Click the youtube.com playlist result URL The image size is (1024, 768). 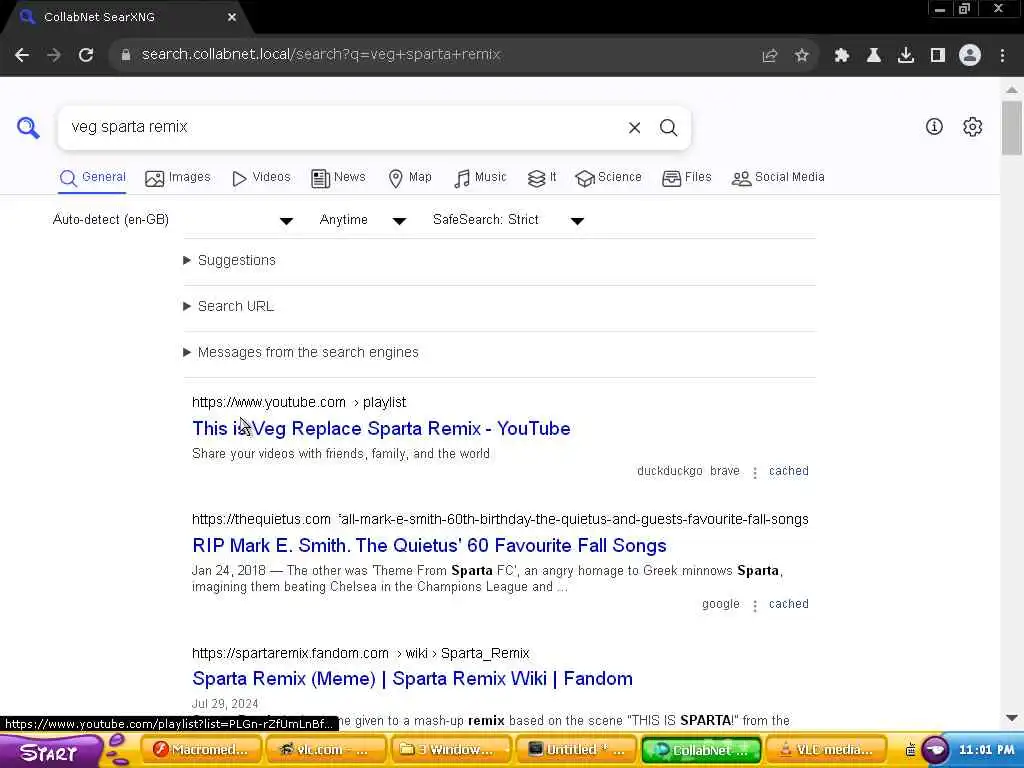299,402
